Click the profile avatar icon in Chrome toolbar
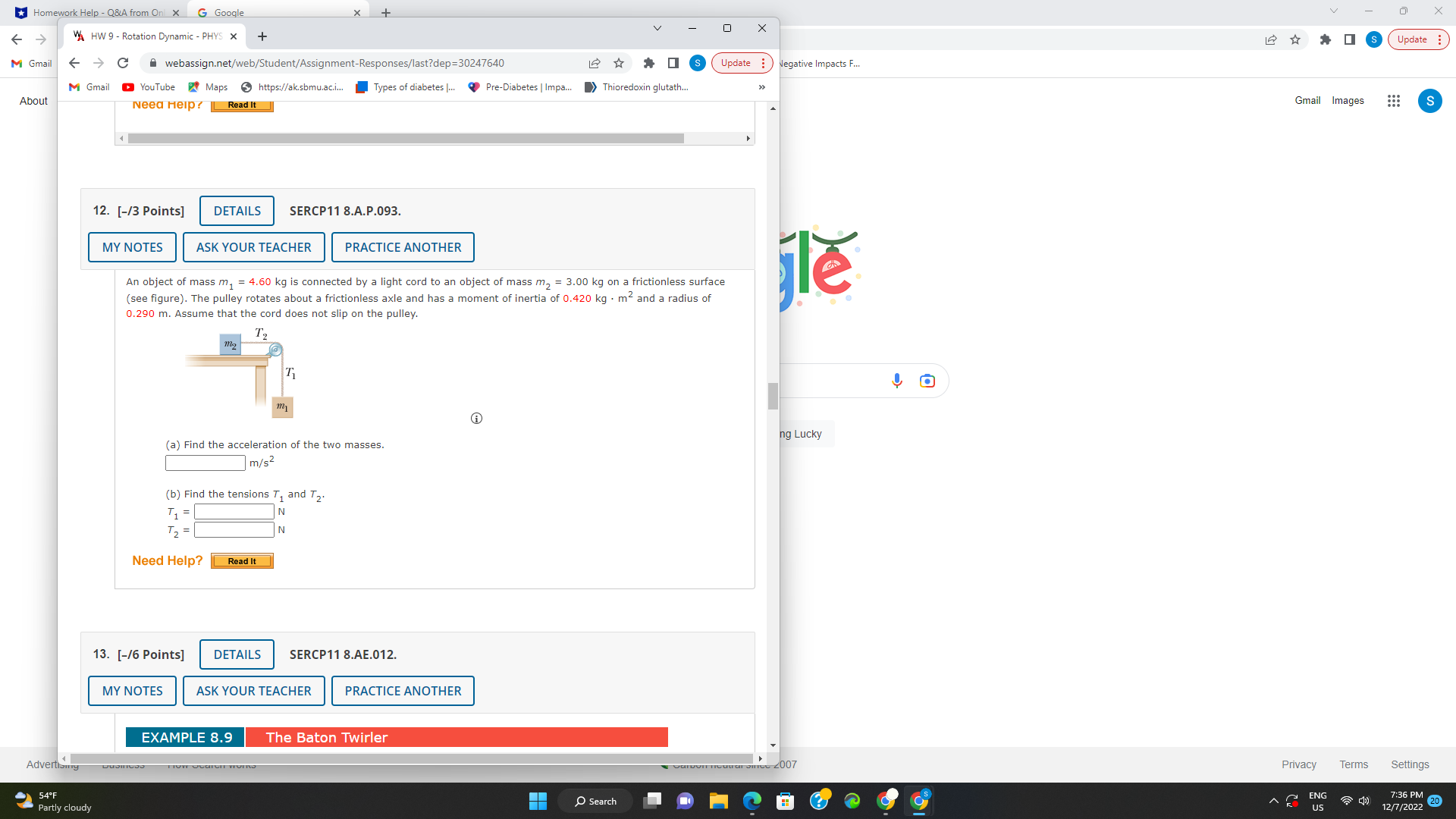This screenshot has width=1456, height=819. [x=697, y=63]
